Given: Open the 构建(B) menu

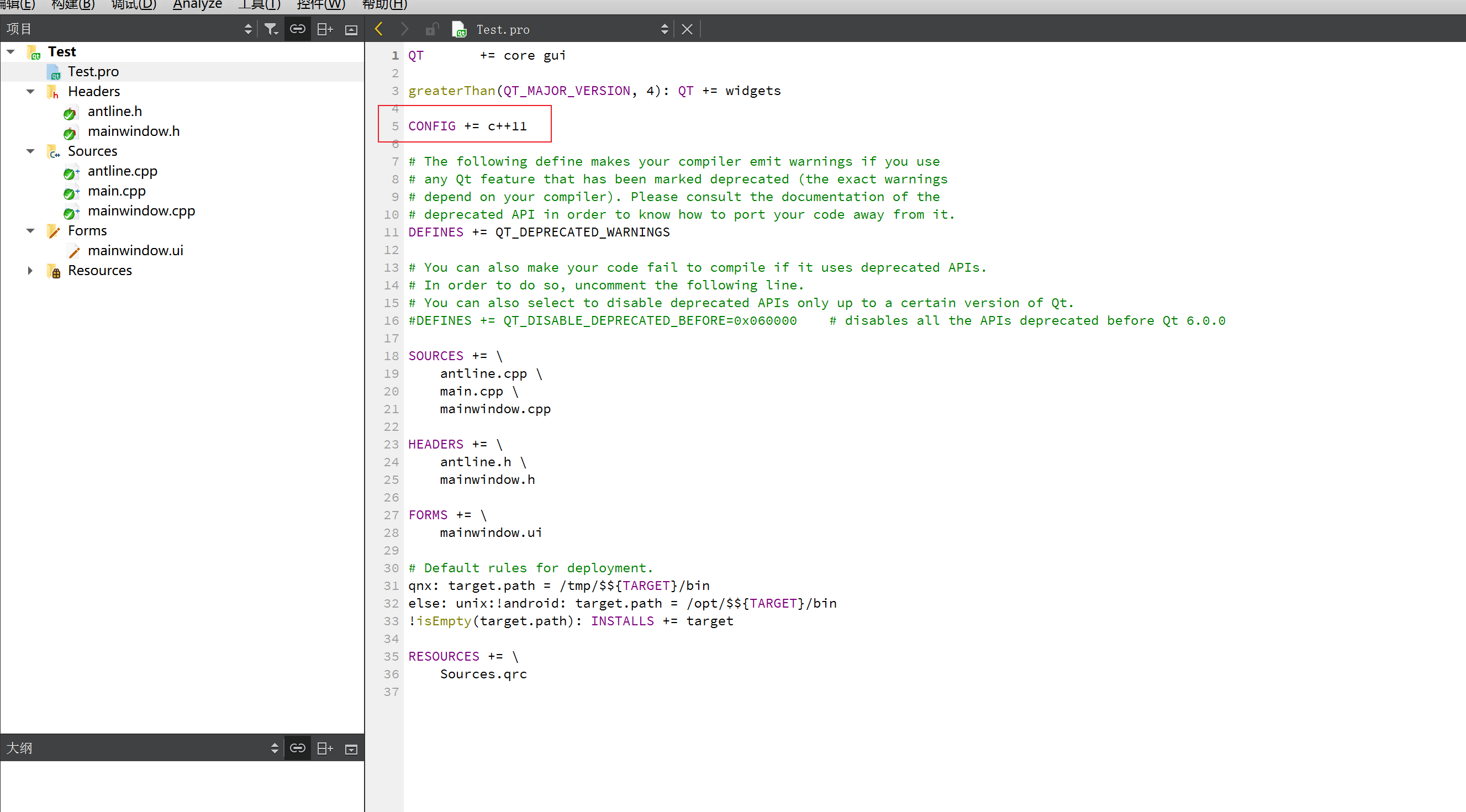Looking at the screenshot, I should (x=72, y=5).
